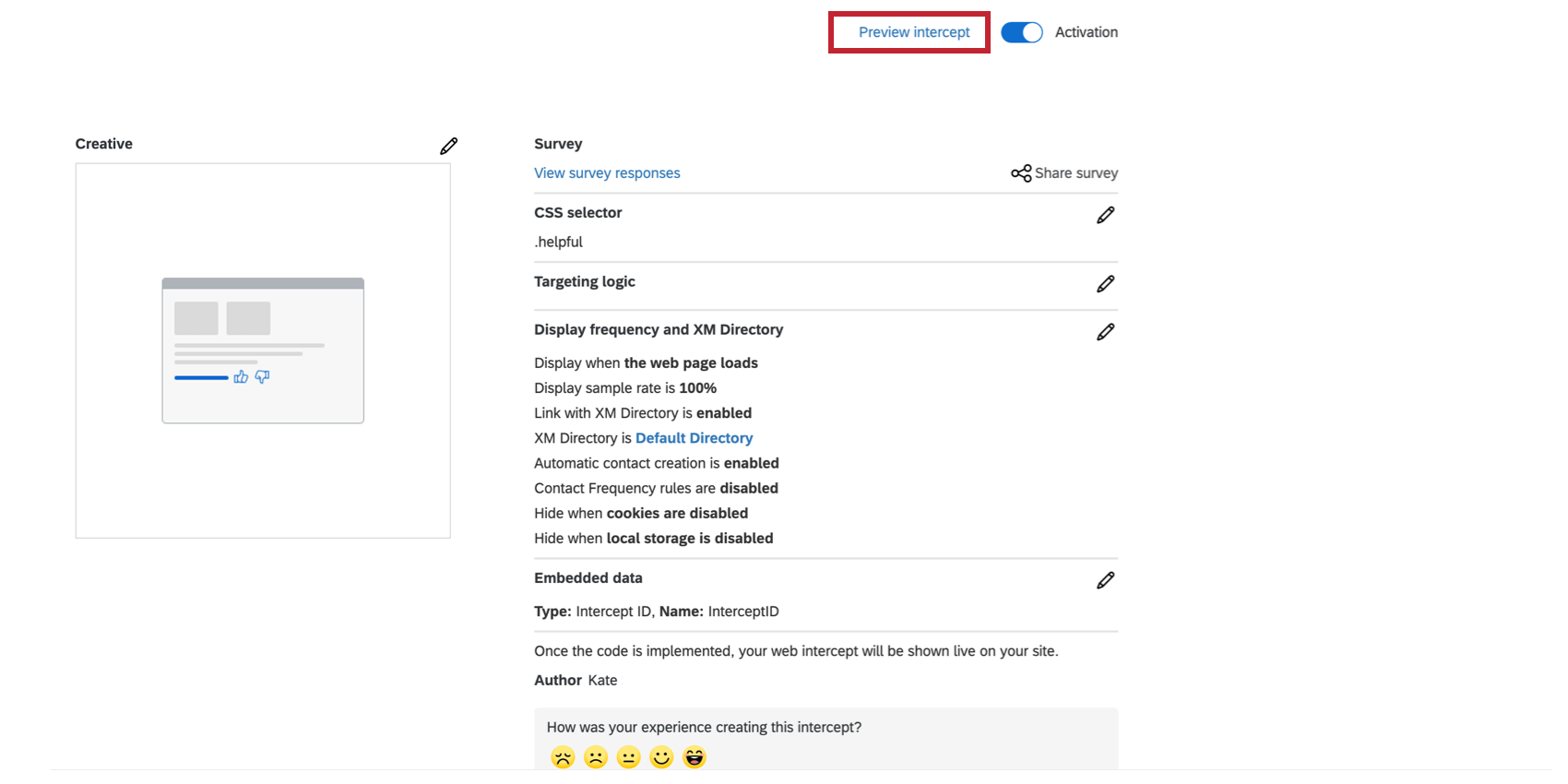Screen dimensions: 1568x784
Task: Select the very sad face emoji rating
Action: point(562,757)
